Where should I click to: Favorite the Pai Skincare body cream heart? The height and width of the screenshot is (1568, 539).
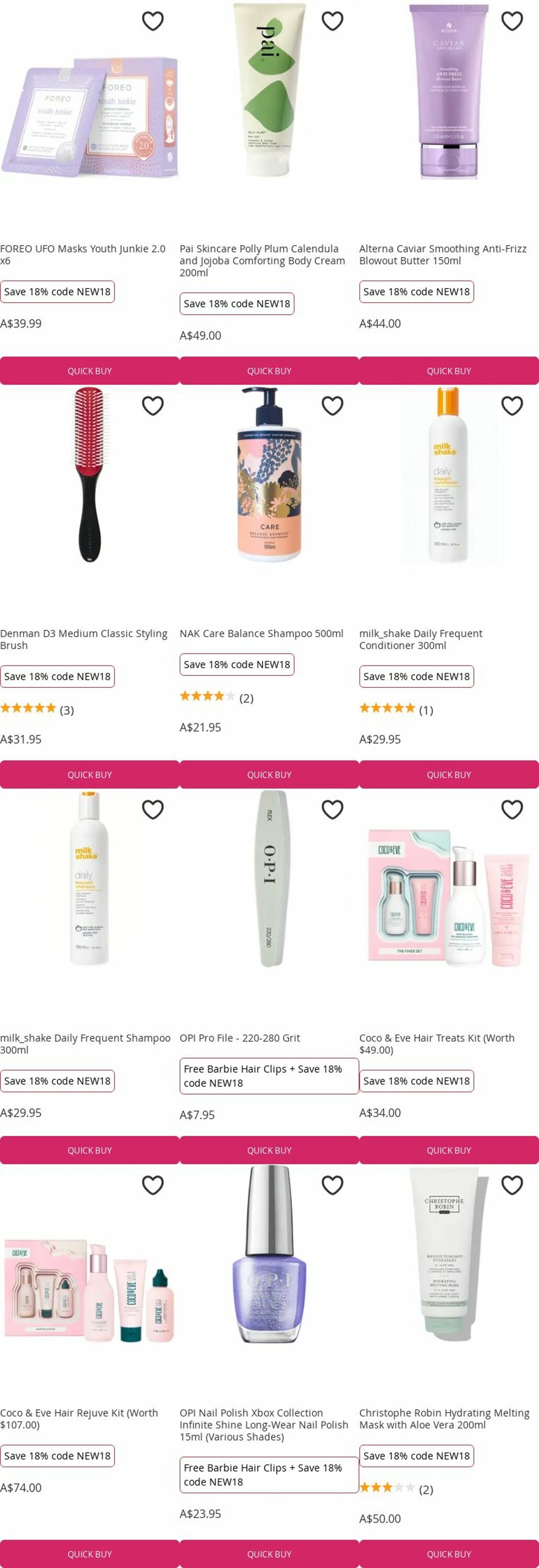332,21
